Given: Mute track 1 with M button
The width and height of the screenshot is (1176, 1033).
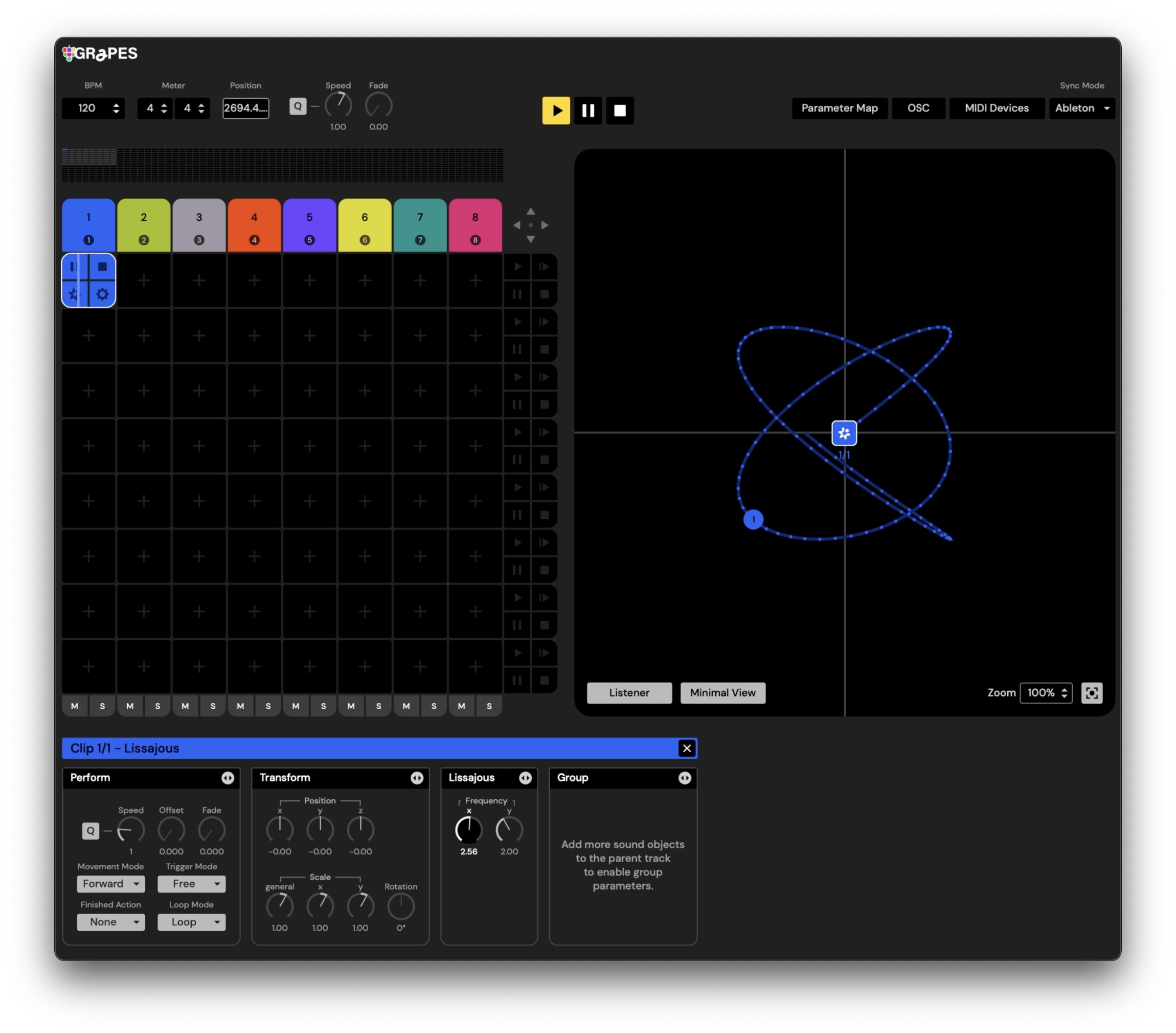Looking at the screenshot, I should tap(75, 706).
